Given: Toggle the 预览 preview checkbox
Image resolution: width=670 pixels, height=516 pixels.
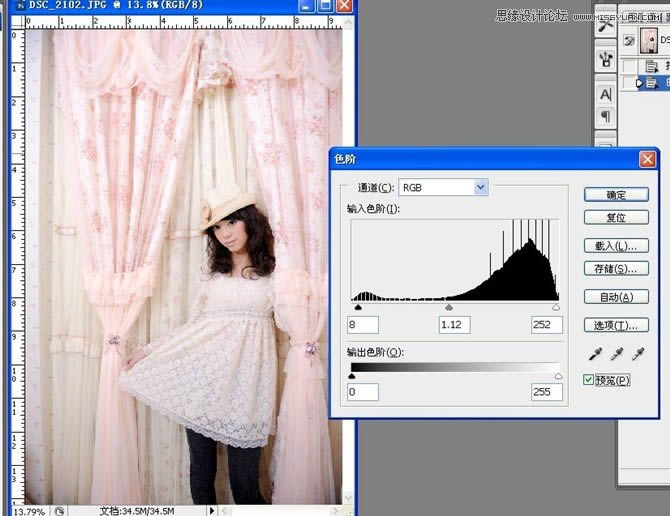Looking at the screenshot, I should (589, 380).
